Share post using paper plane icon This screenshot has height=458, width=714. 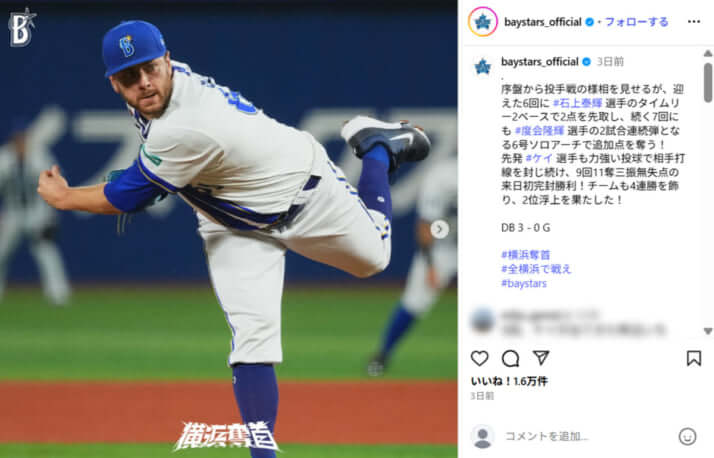[541, 358]
